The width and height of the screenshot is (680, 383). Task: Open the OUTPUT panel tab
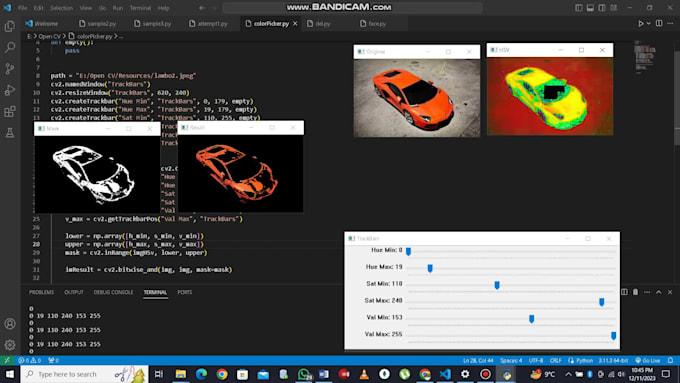click(x=74, y=292)
